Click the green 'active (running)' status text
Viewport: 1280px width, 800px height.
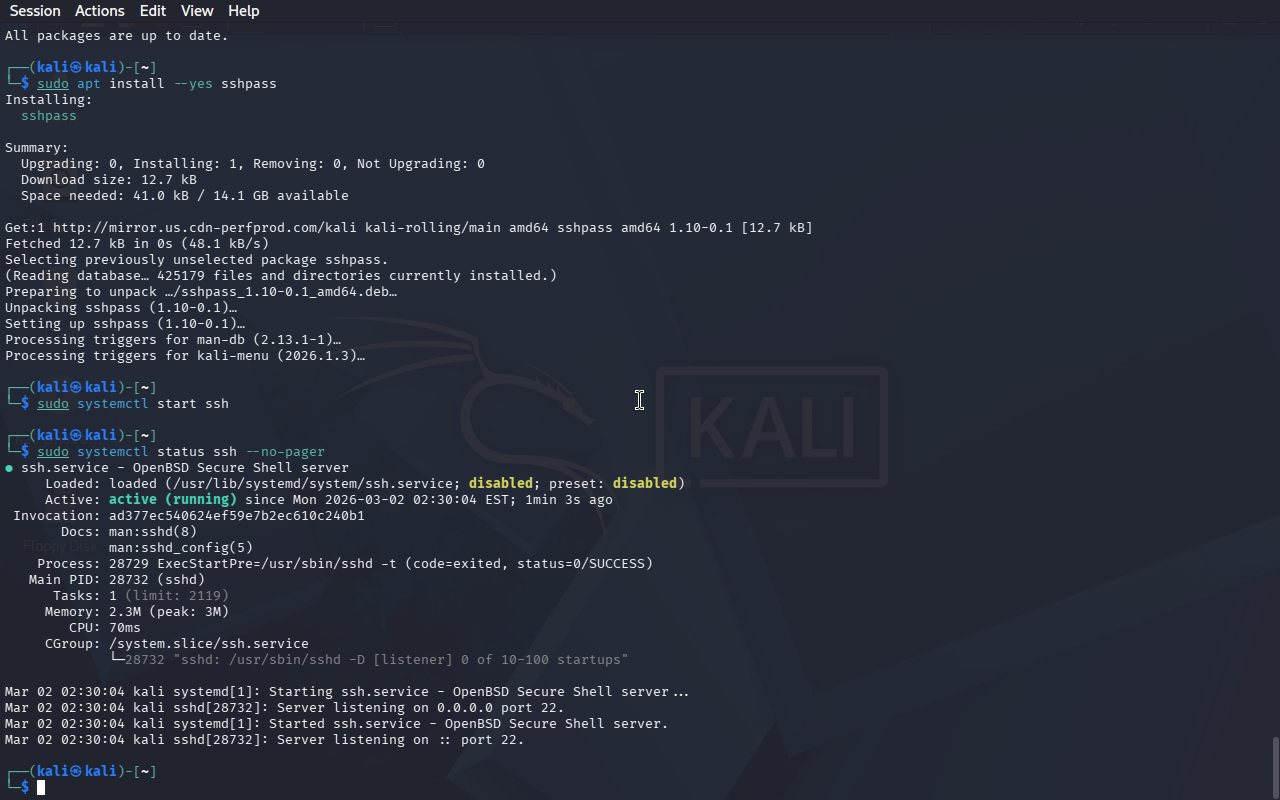(173, 500)
